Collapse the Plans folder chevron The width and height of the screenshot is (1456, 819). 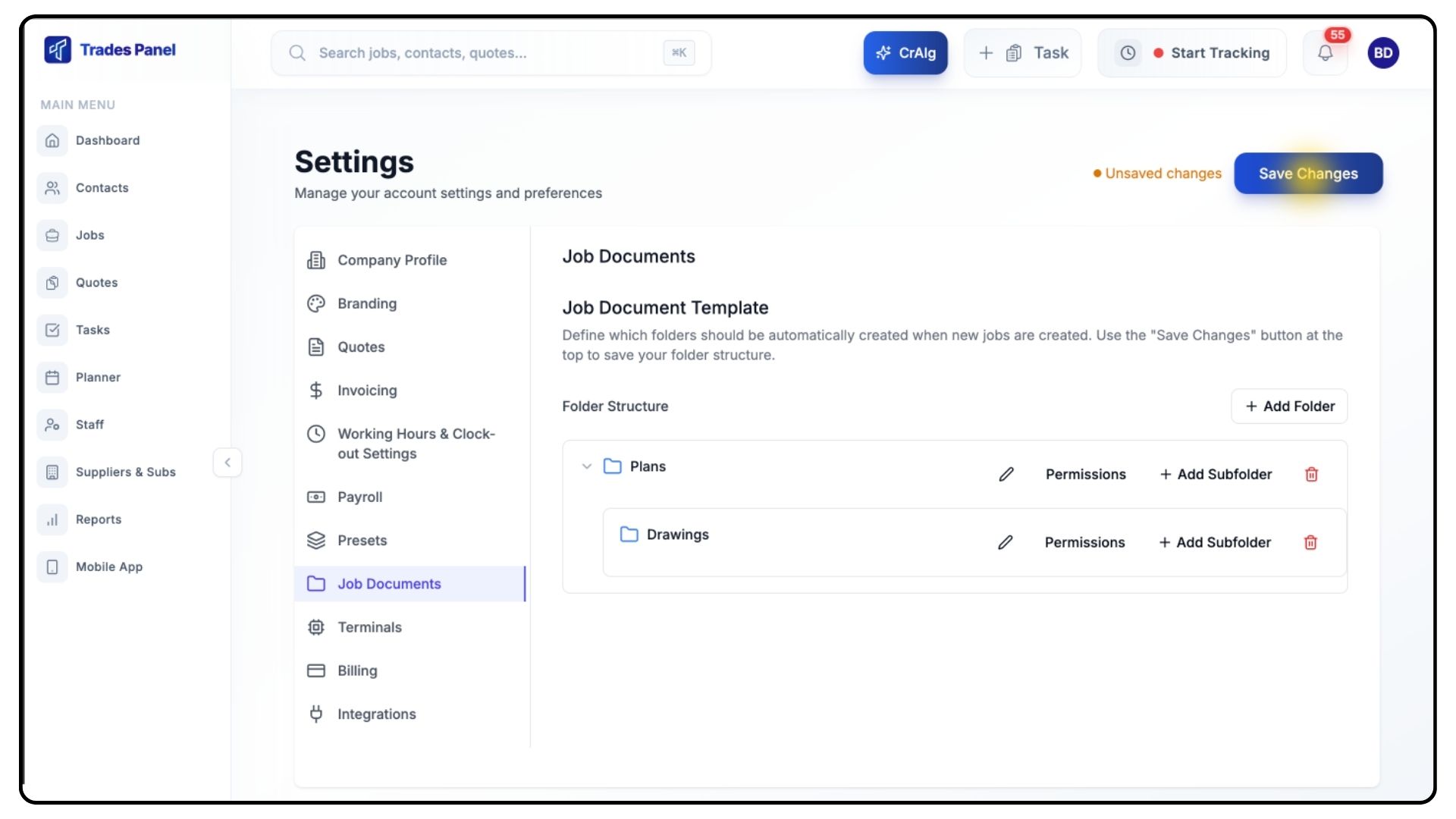pyautogui.click(x=586, y=466)
